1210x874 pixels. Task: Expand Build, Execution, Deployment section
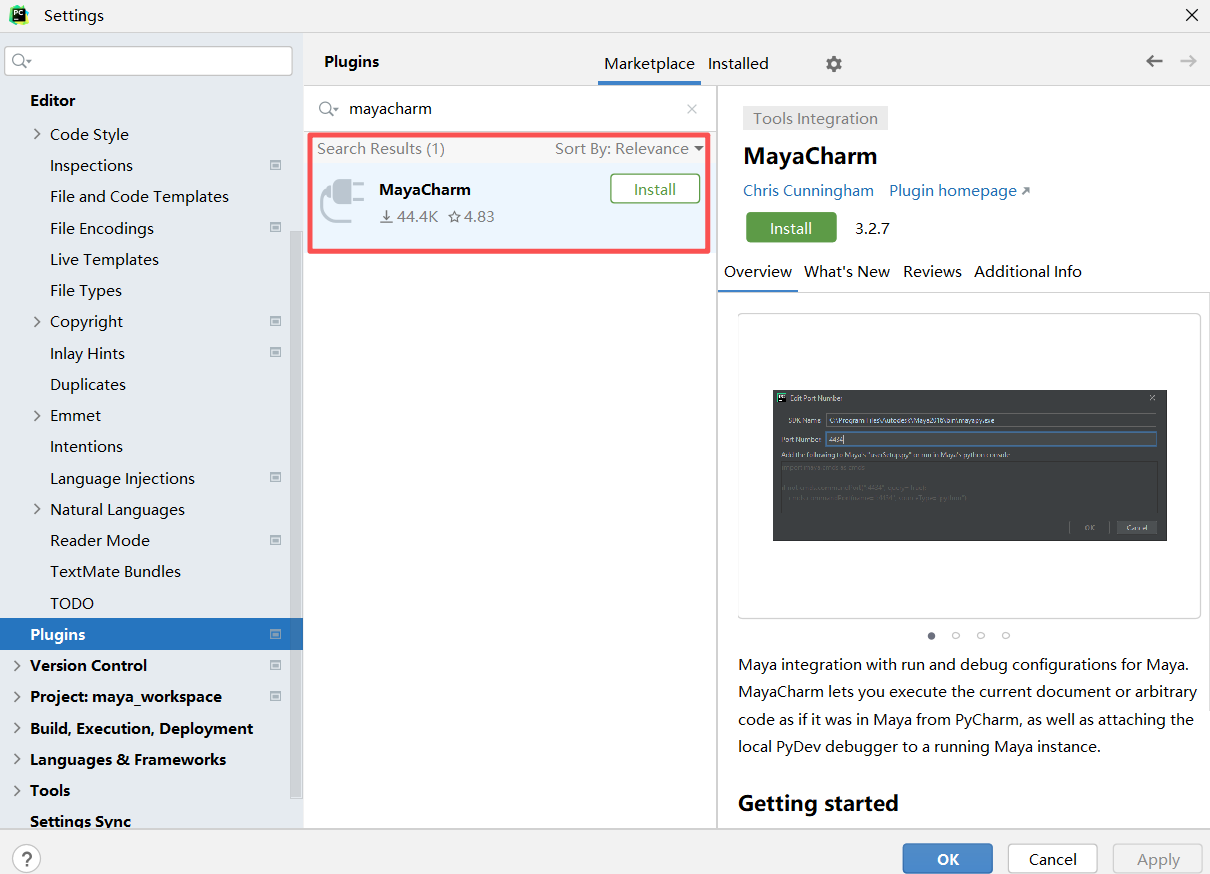tap(17, 728)
